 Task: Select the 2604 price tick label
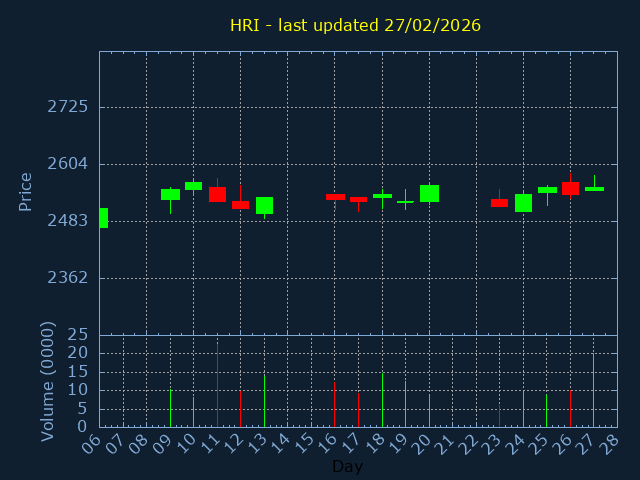67,164
